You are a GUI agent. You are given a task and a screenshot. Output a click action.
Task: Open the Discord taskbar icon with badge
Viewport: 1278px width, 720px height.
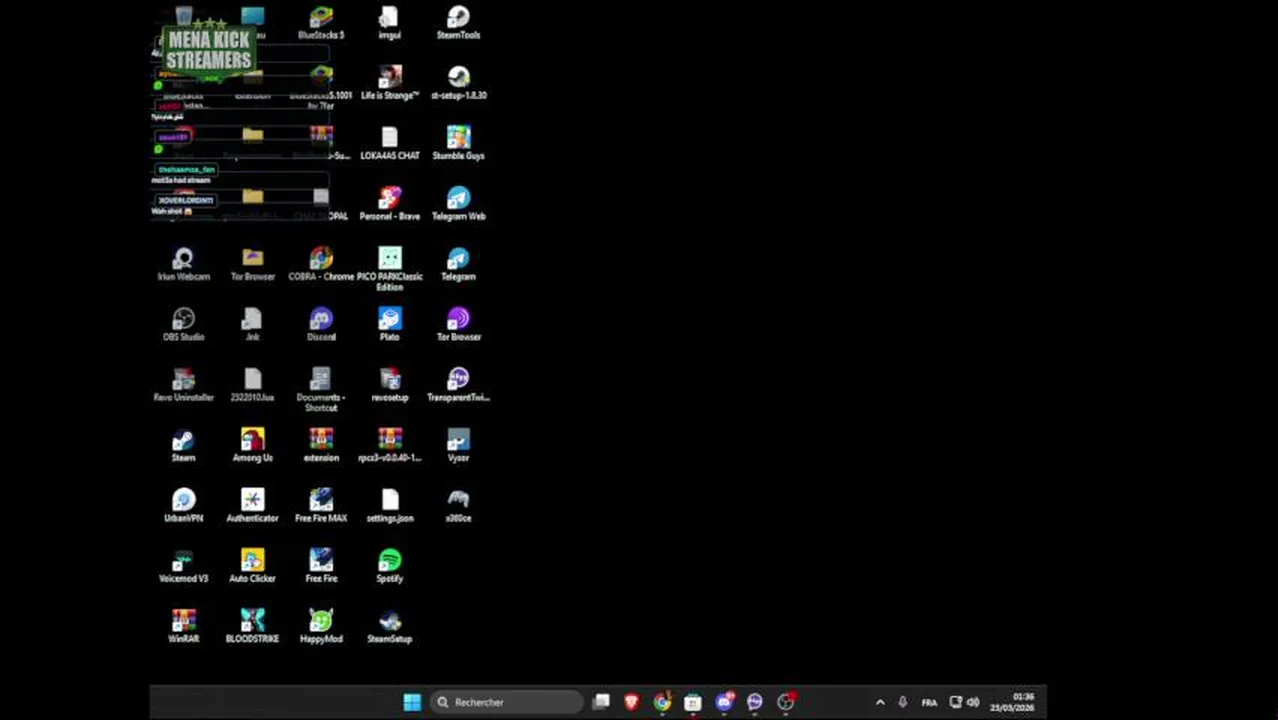click(724, 702)
